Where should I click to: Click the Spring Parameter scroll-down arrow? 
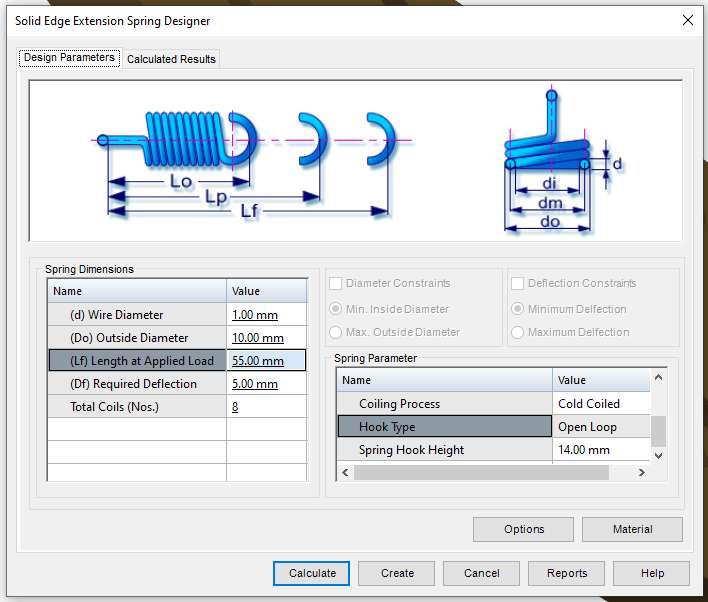pos(658,455)
